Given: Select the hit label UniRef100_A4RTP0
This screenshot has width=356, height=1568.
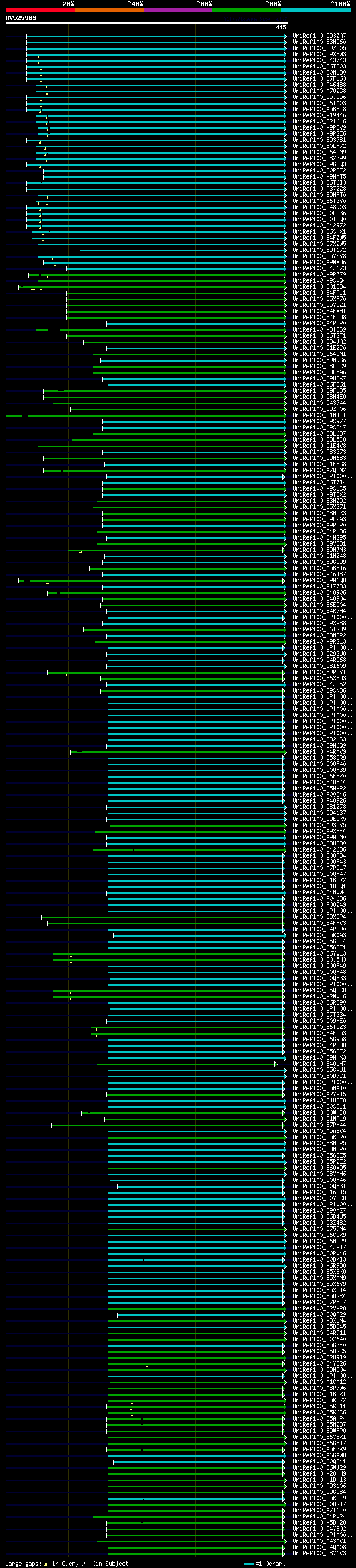Looking at the screenshot, I should click(319, 324).
